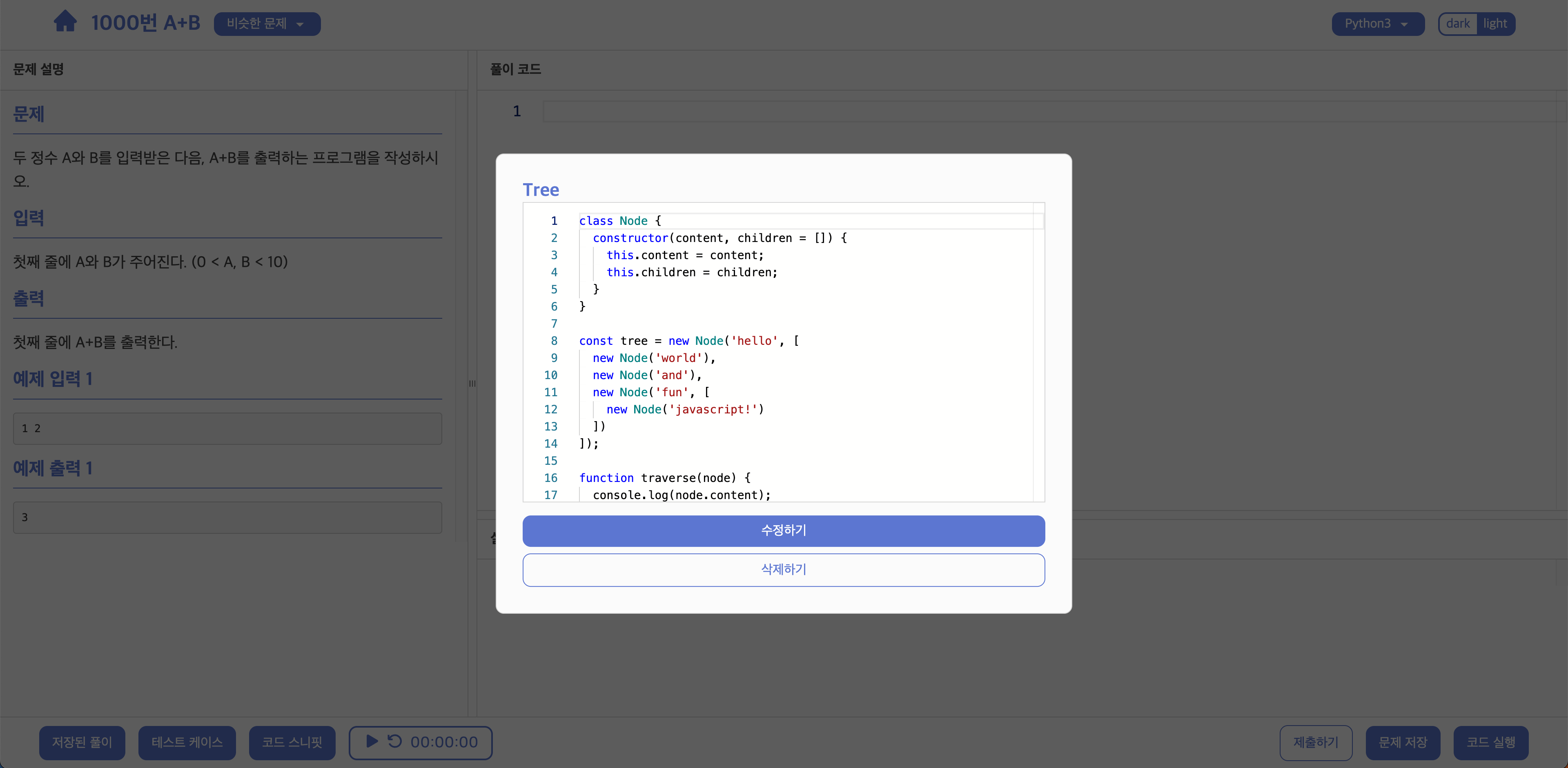Click the 삭제하기 button
1568x768 pixels.
pos(784,570)
